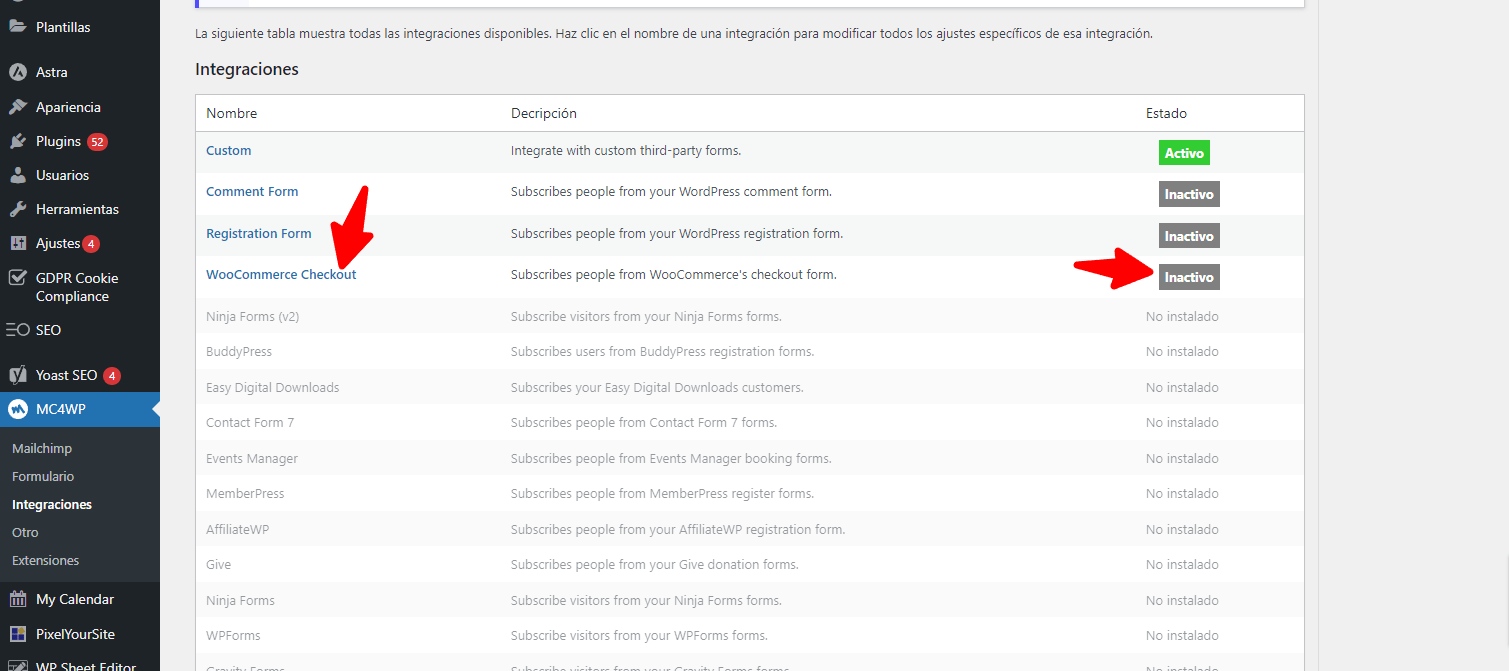Click the Nombre column header
Screen dimensions: 1509x671
click(232, 113)
